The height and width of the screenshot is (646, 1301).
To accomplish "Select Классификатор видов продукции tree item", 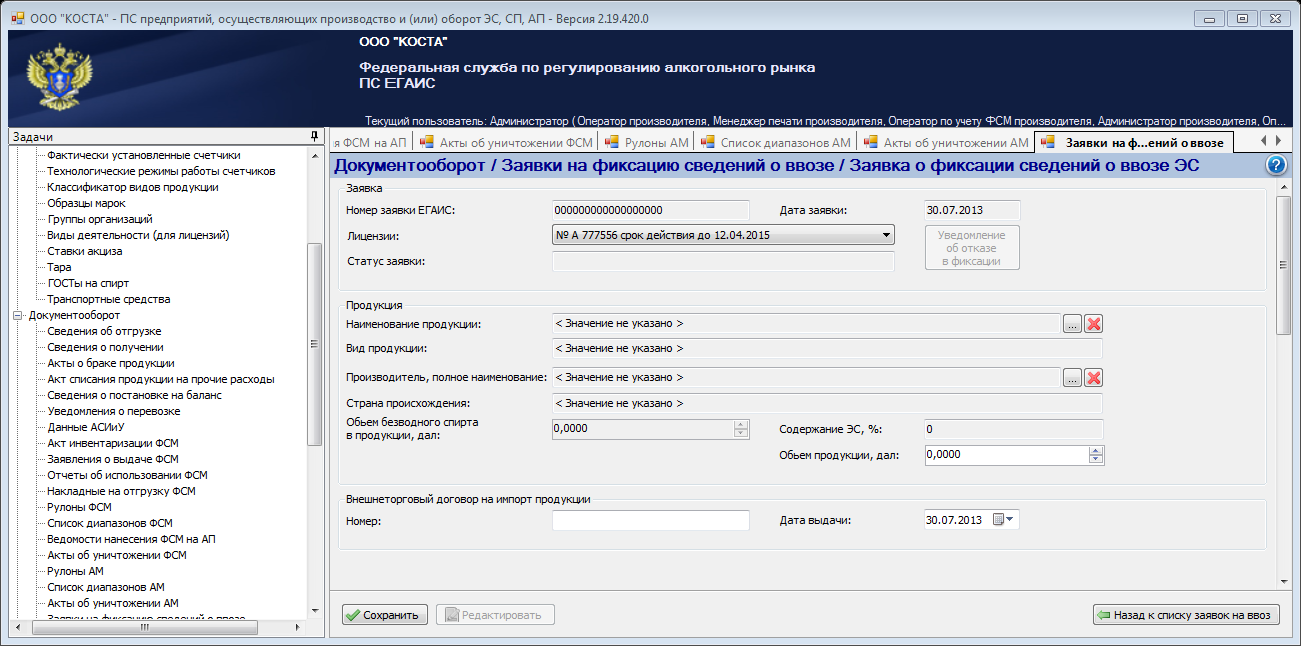I will pos(133,187).
